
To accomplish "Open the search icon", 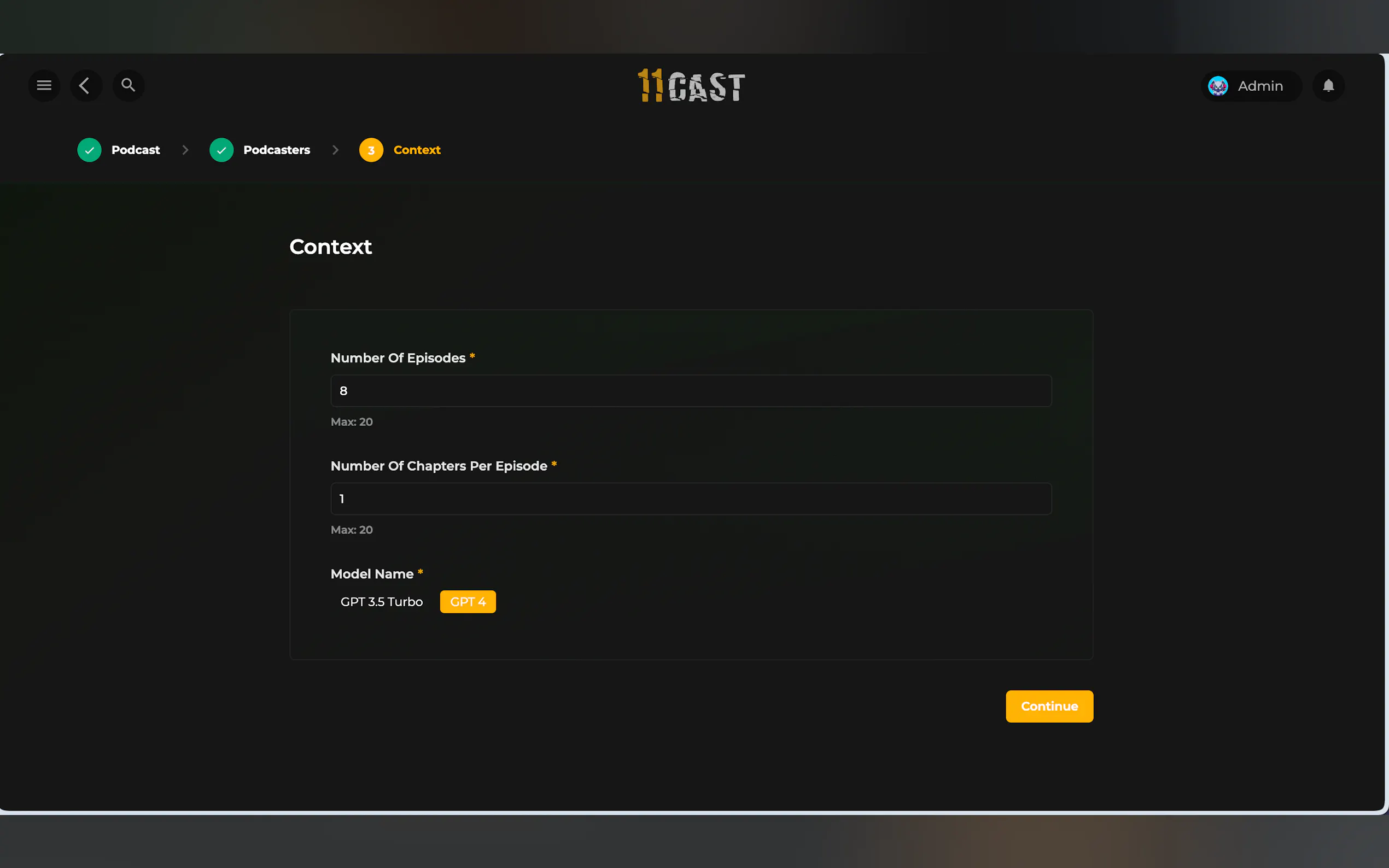I will pos(128,85).
